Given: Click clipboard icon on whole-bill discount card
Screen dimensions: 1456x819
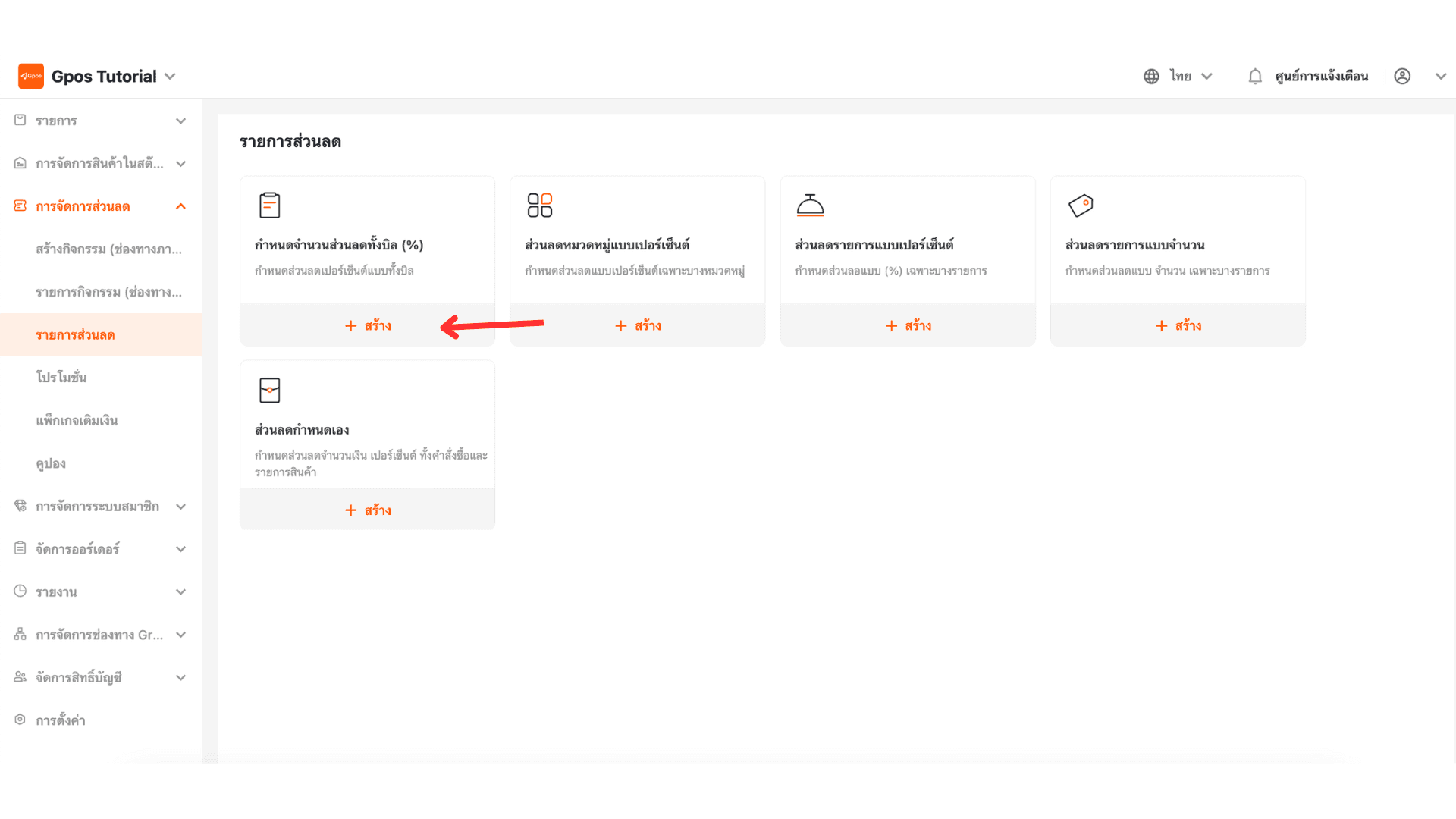Looking at the screenshot, I should (269, 206).
